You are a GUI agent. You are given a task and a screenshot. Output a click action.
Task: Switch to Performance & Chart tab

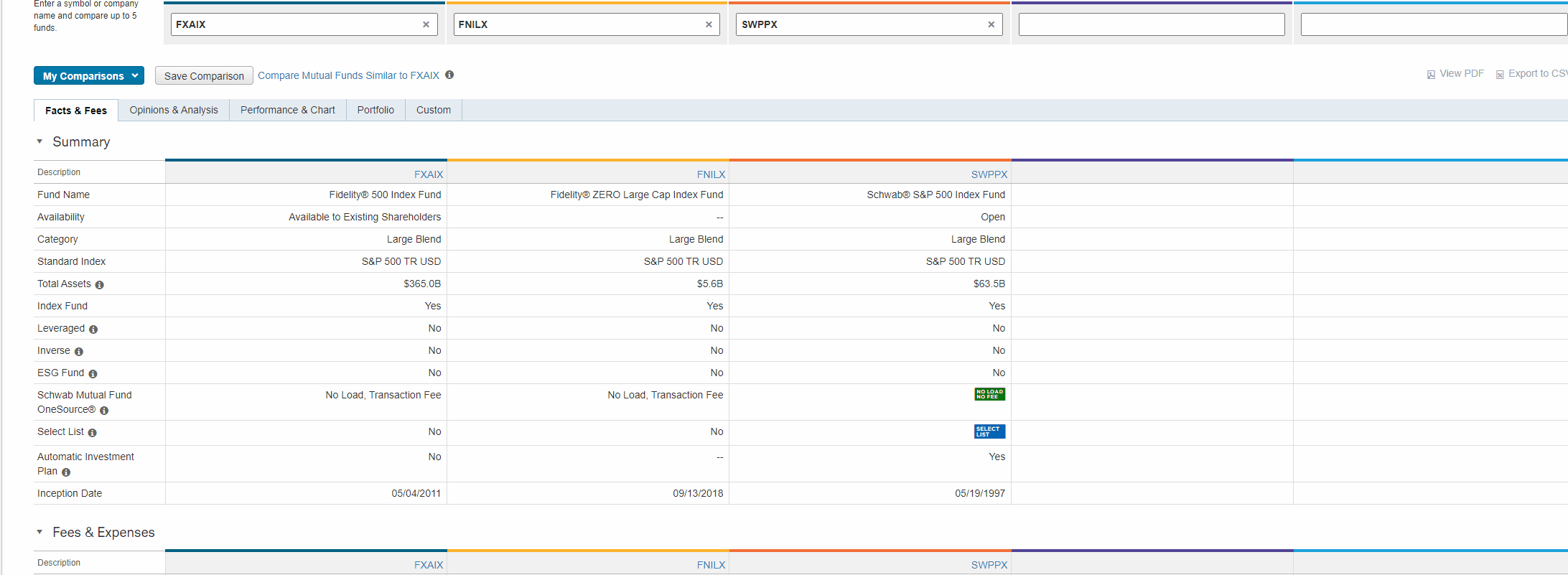pyautogui.click(x=288, y=110)
